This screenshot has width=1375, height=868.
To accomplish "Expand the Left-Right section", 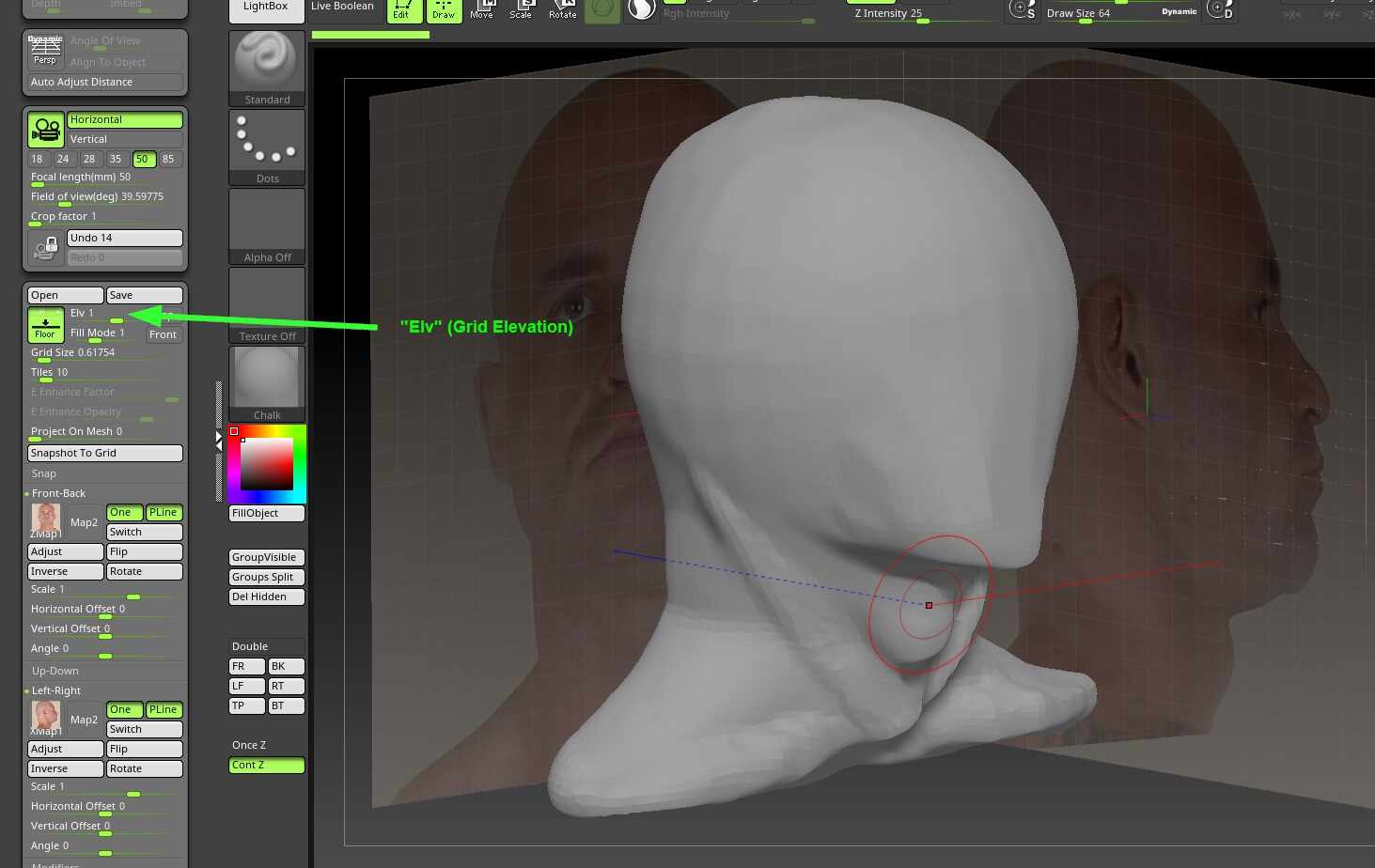I will (56, 690).
